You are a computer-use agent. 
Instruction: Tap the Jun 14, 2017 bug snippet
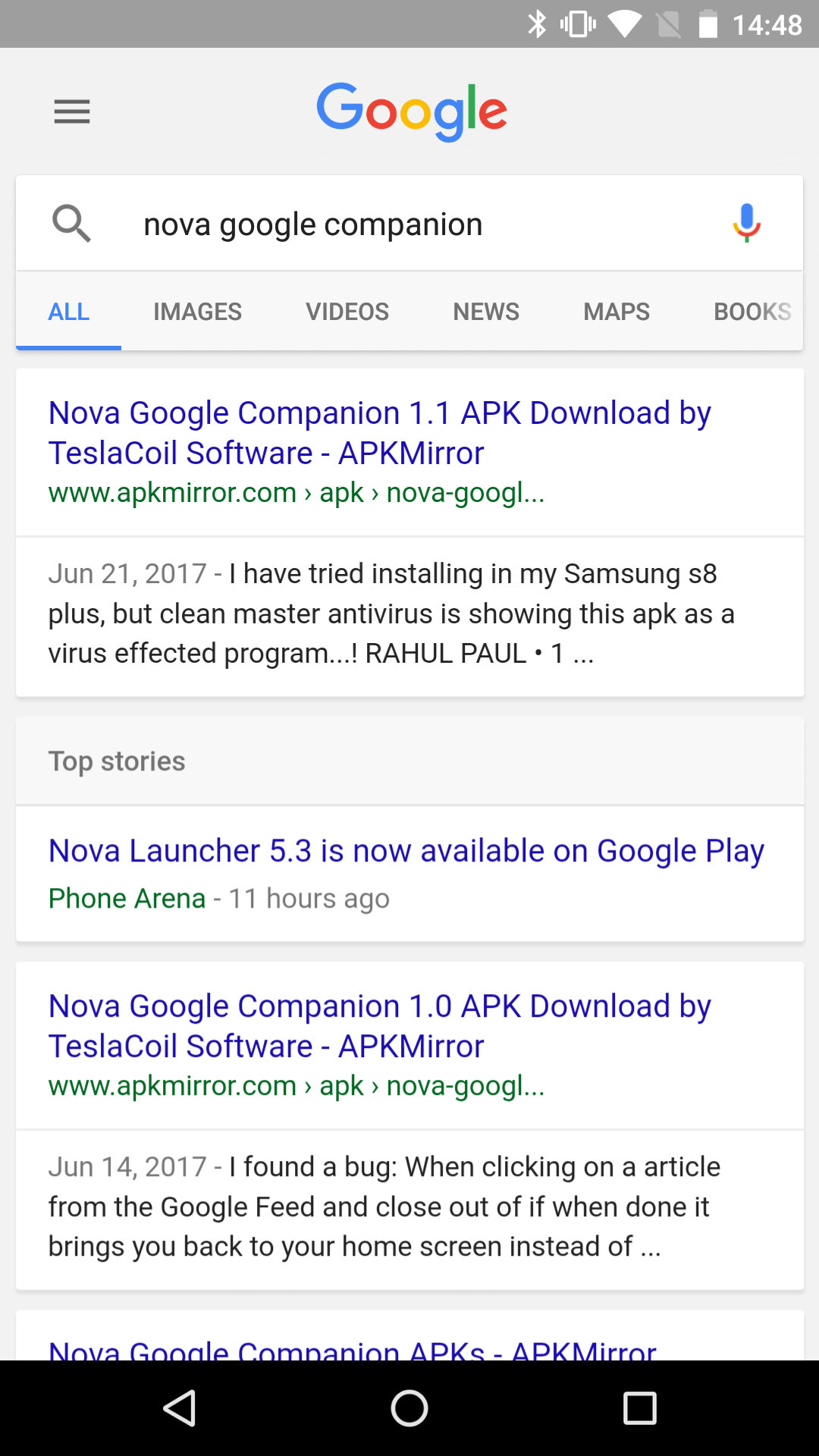point(384,1207)
